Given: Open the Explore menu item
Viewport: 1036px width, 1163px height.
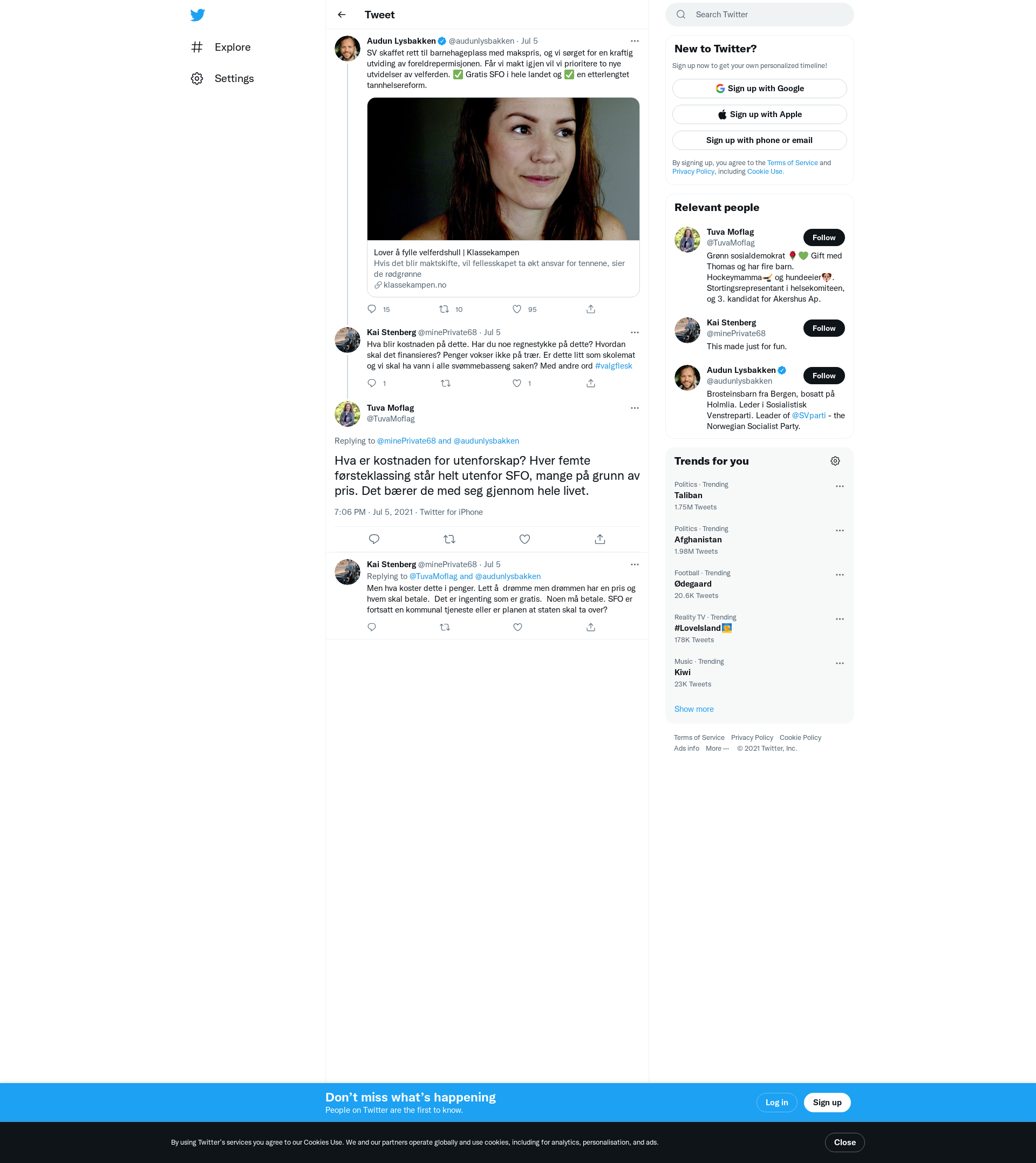Looking at the screenshot, I should (221, 47).
